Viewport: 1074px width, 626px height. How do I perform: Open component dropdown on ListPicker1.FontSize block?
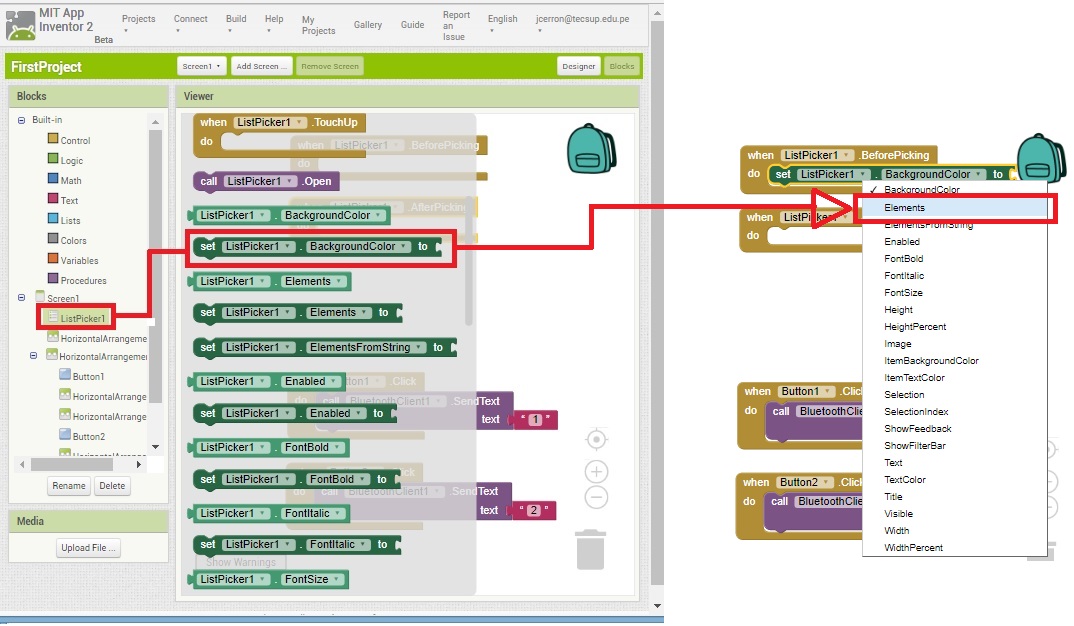262,579
